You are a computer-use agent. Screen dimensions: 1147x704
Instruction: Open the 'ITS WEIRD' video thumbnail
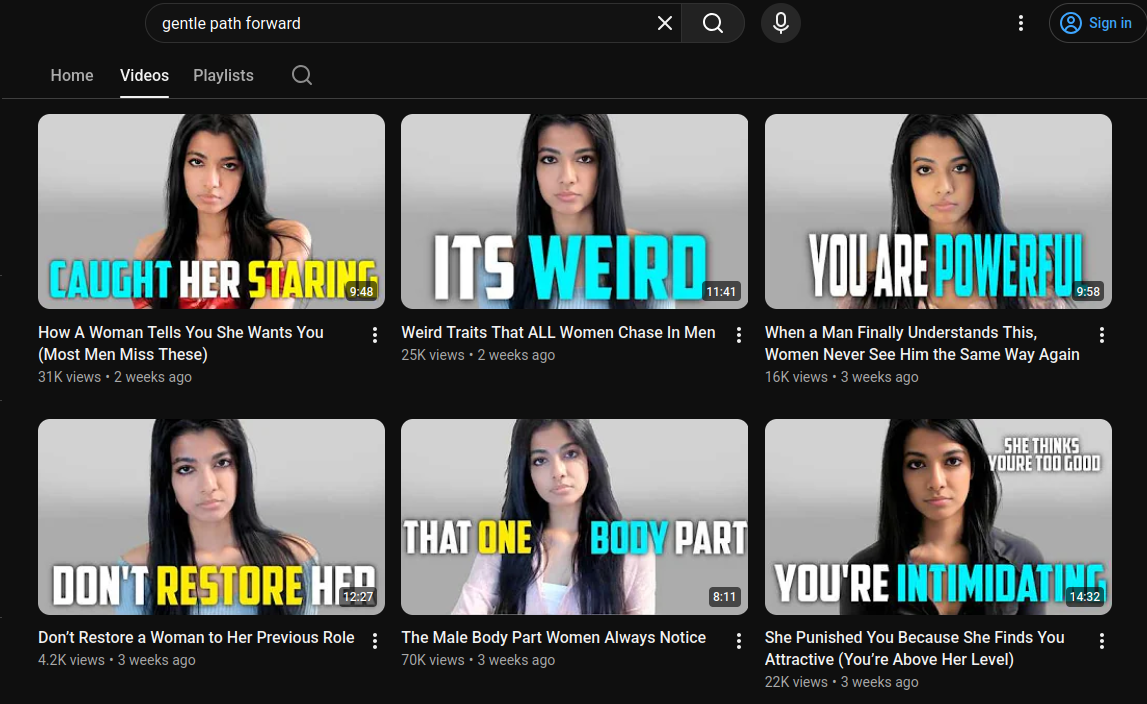(x=574, y=211)
